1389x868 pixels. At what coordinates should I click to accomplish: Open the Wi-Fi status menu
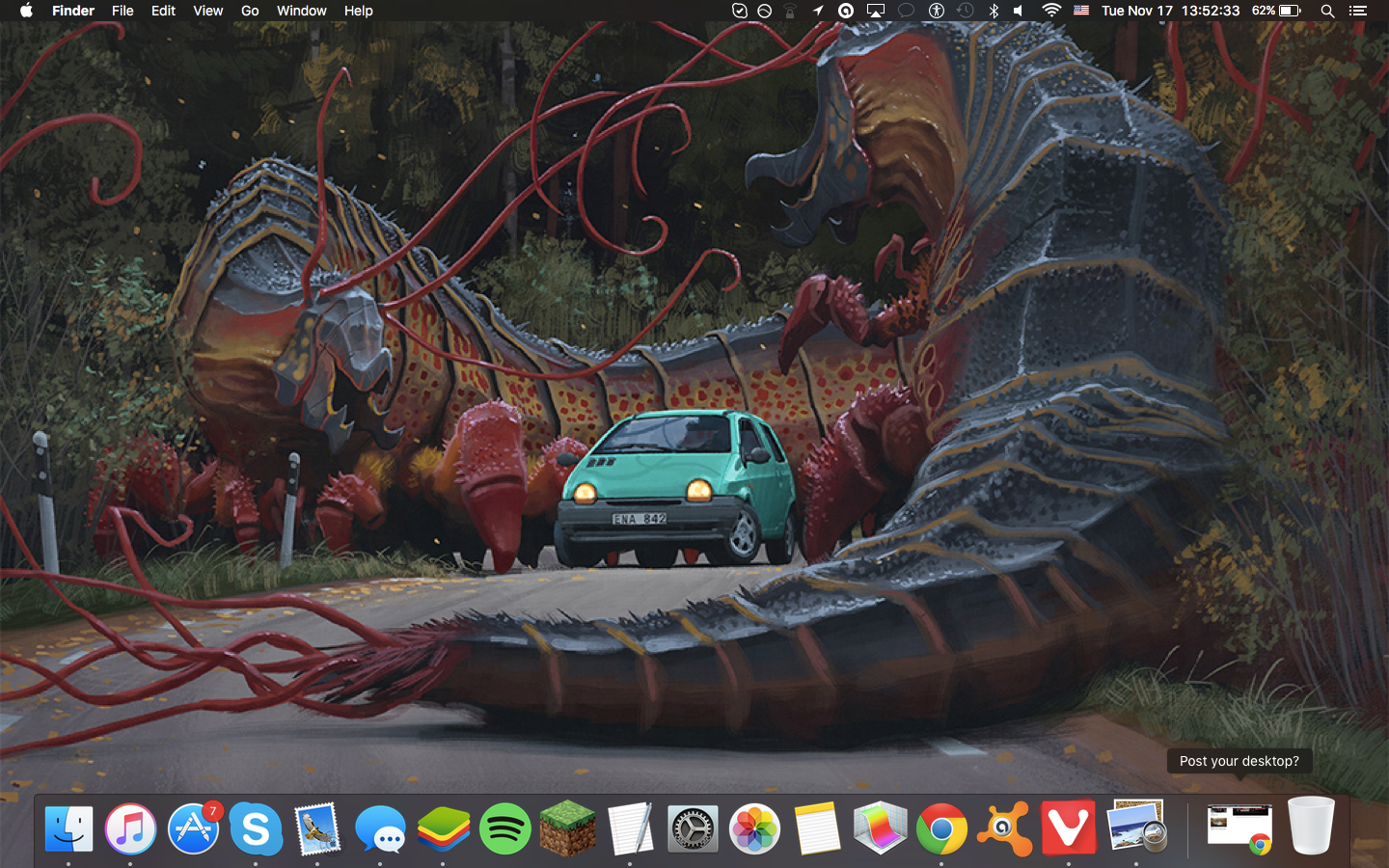(x=1051, y=11)
